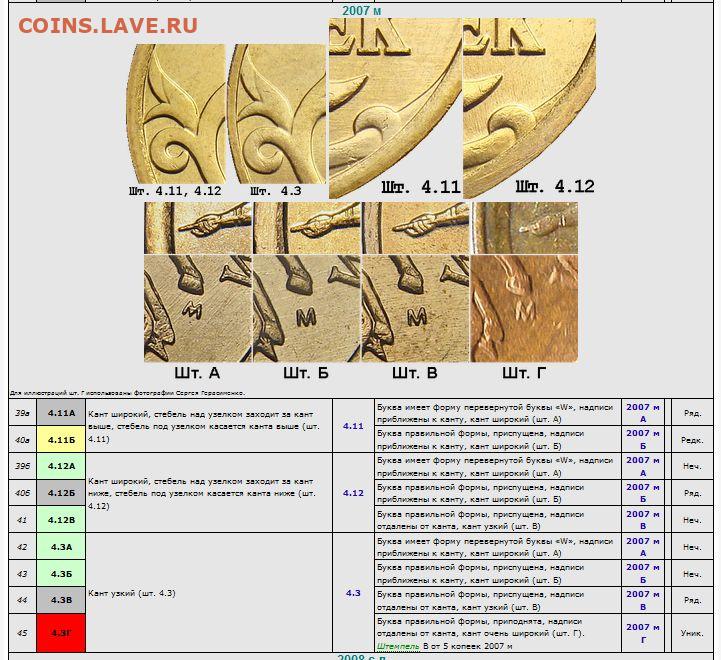Open the large Шт. 4.11 knot close-up photo
The width and height of the screenshot is (721, 660).
(x=395, y=109)
